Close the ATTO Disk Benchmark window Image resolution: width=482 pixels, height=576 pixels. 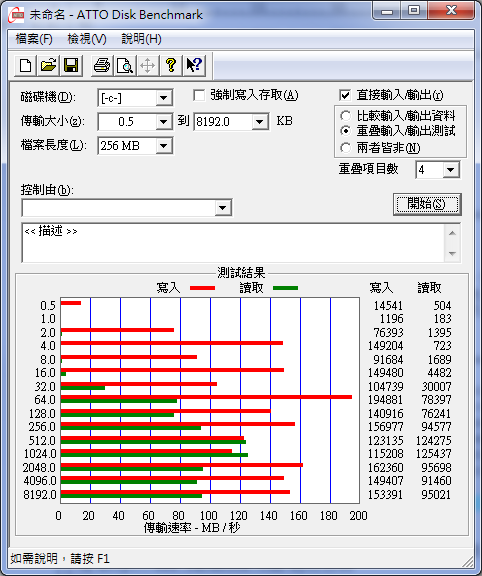click(451, 11)
